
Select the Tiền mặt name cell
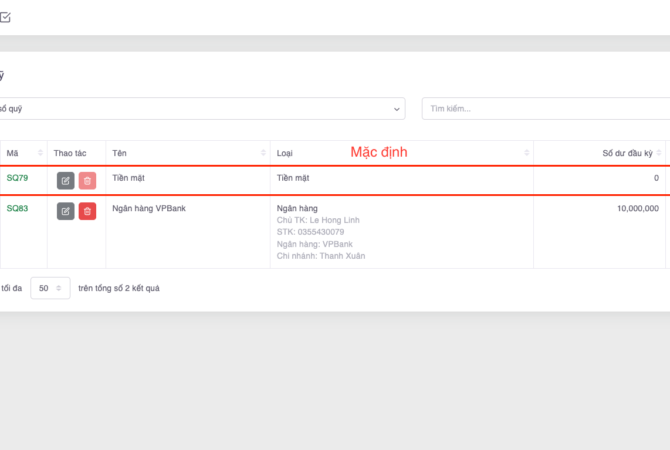click(128, 178)
